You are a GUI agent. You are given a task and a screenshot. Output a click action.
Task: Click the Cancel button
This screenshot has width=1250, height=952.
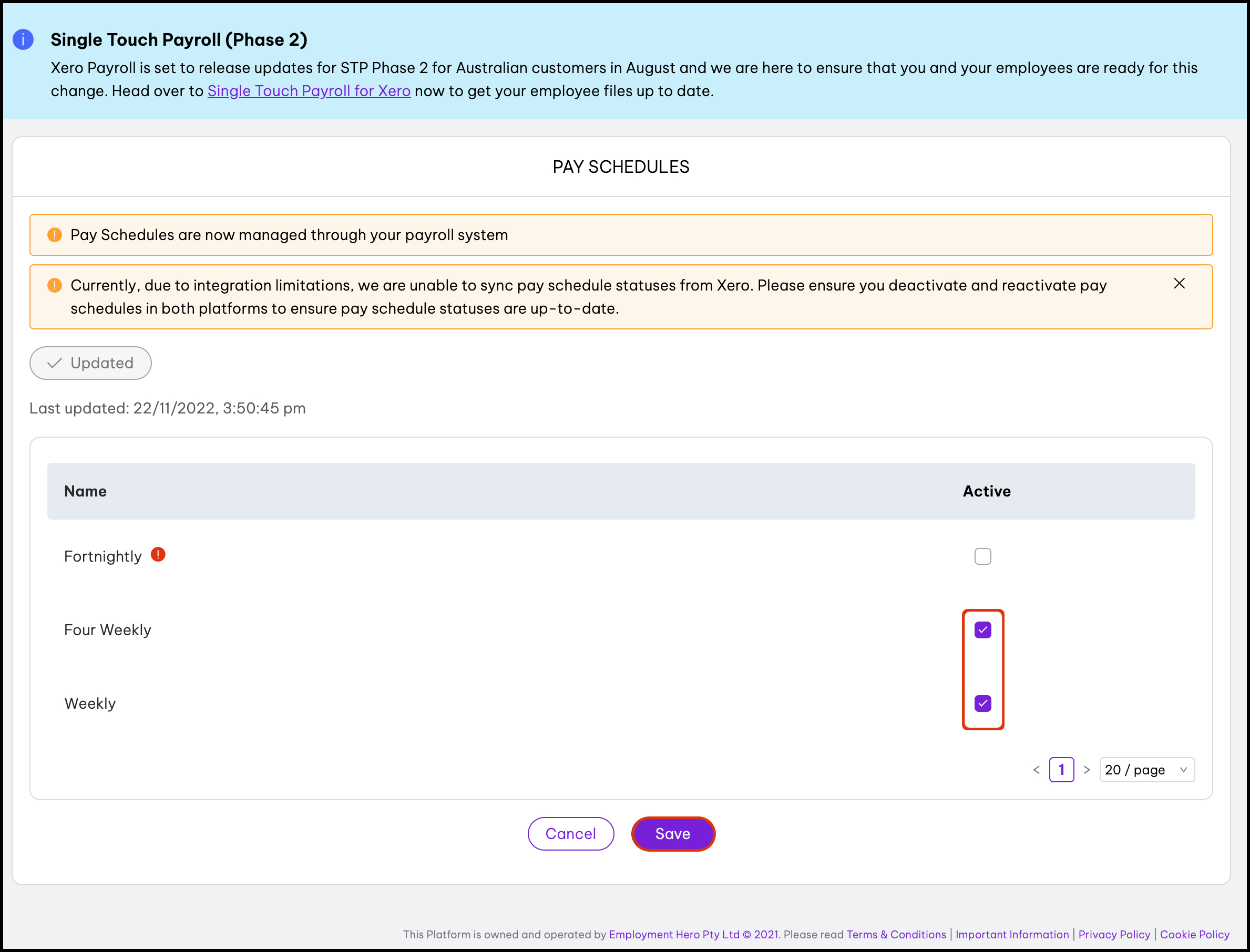(x=570, y=834)
